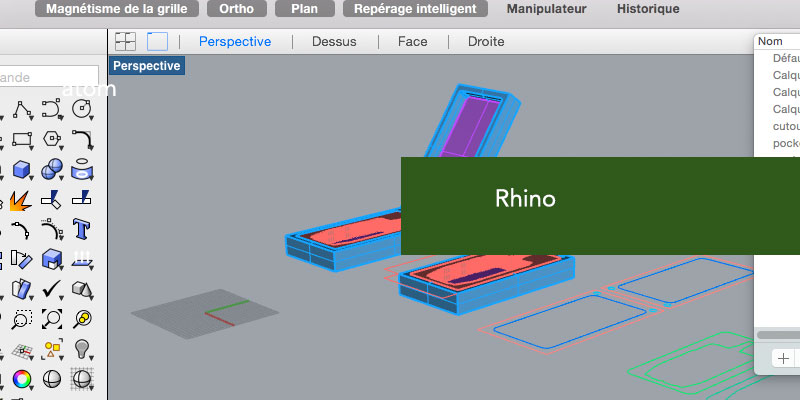The width and height of the screenshot is (800, 400).
Task: Click the yellow shapes selection tool
Action: pos(52,349)
